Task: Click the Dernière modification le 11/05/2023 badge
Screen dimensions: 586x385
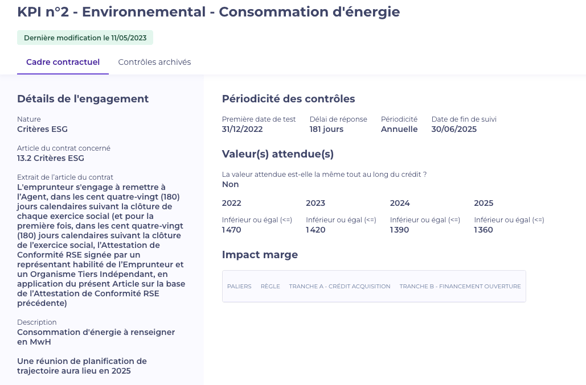Action: (x=85, y=38)
